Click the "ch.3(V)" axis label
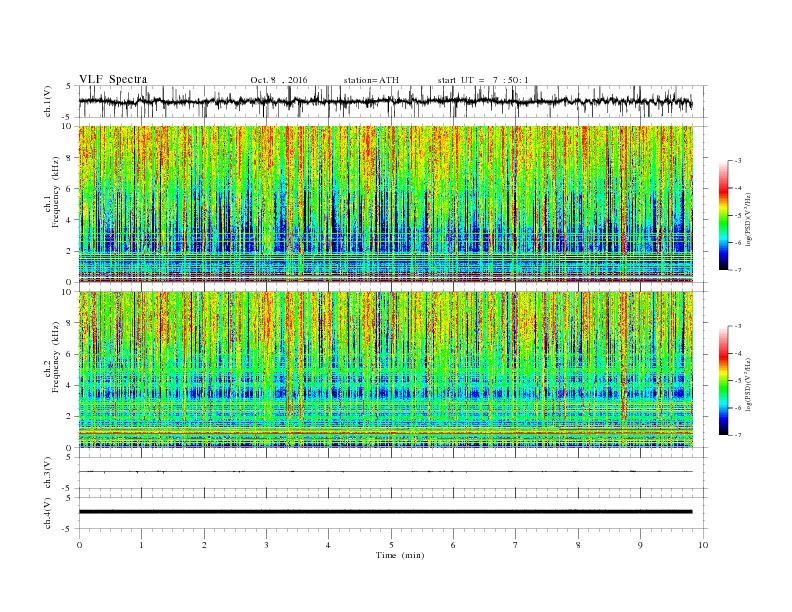The image size is (792, 612). click(x=48, y=473)
